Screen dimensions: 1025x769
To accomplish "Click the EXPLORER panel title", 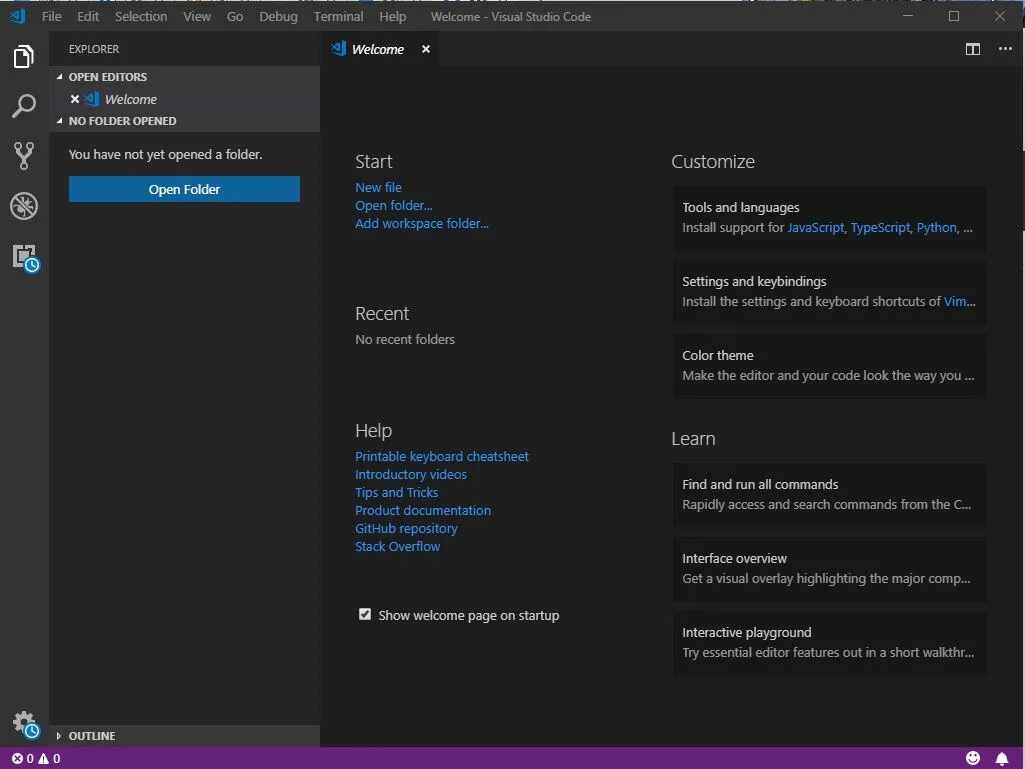I will (94, 49).
